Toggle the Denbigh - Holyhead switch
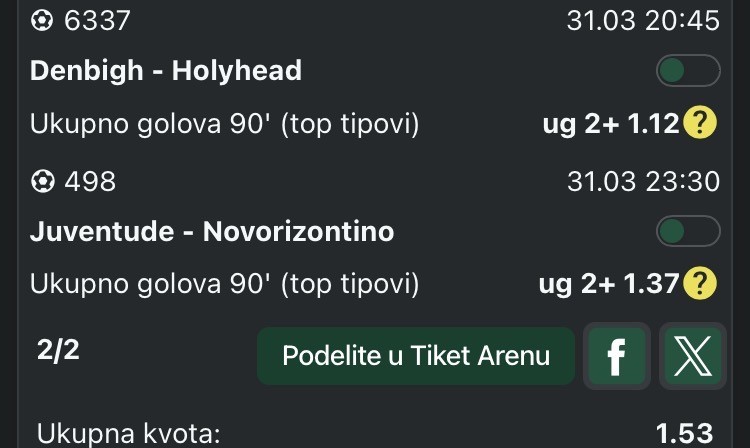This screenshot has height=448, width=750. [x=688, y=71]
